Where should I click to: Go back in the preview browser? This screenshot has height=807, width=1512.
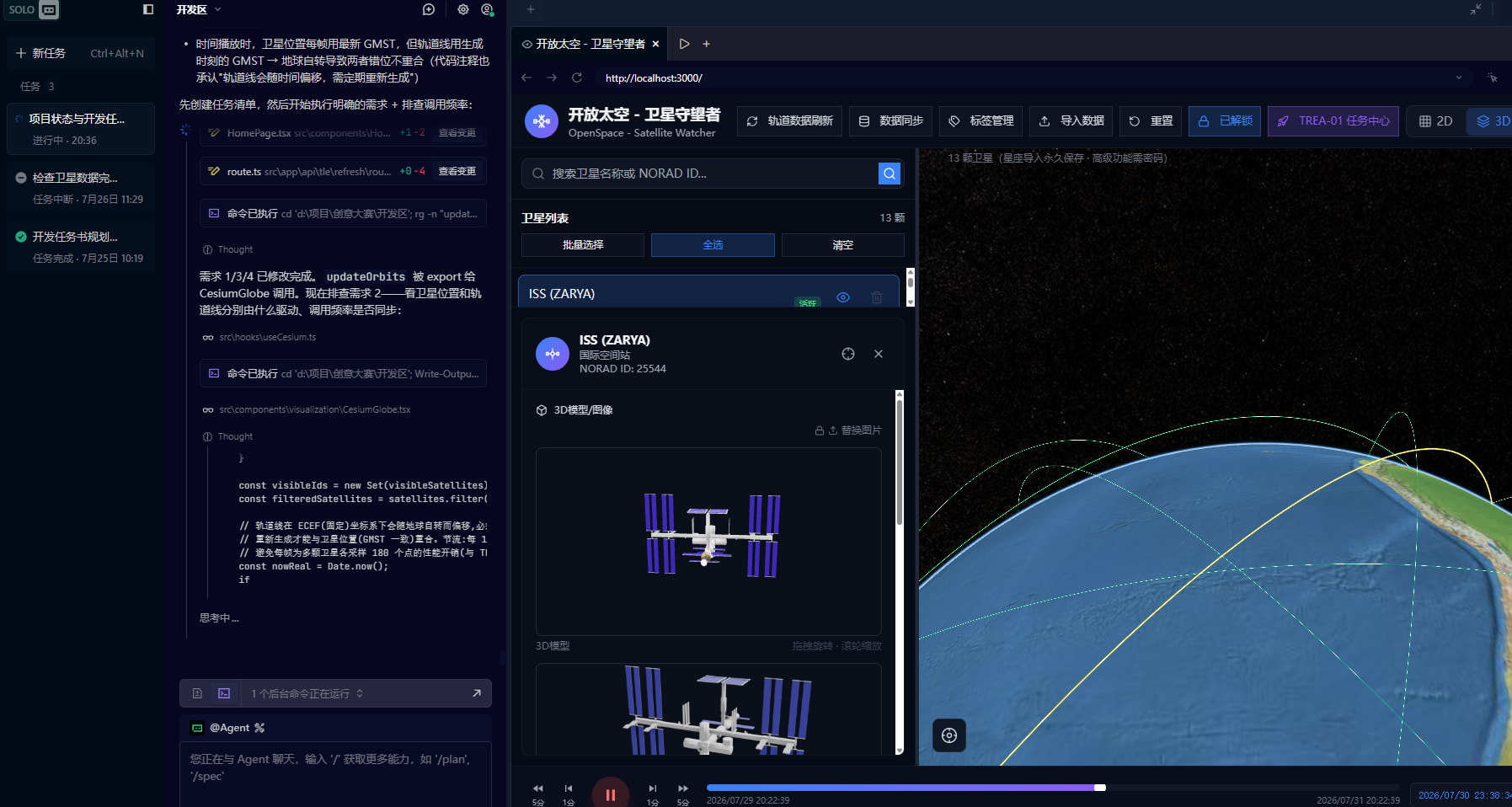[x=526, y=77]
